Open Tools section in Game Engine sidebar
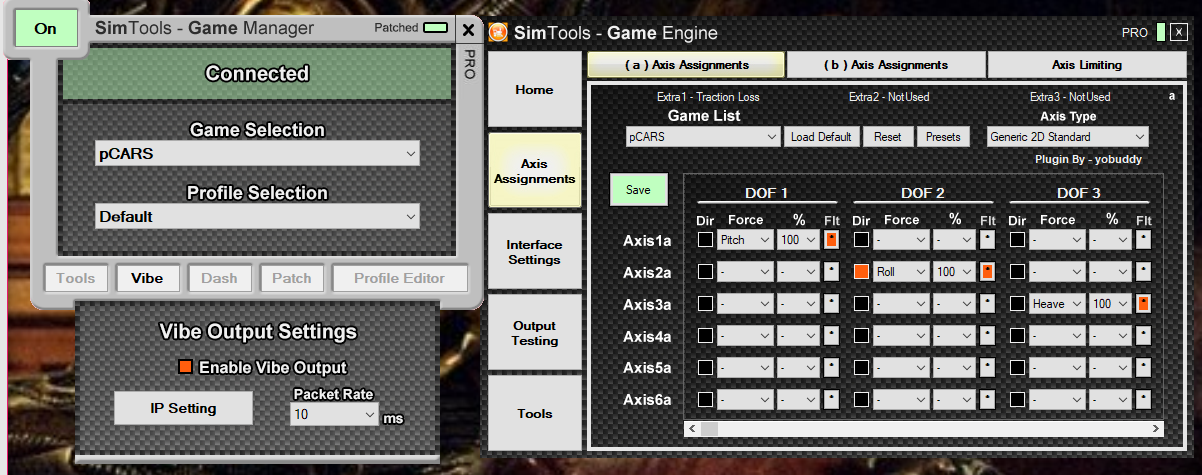This screenshot has height=475, width=1202. click(534, 414)
